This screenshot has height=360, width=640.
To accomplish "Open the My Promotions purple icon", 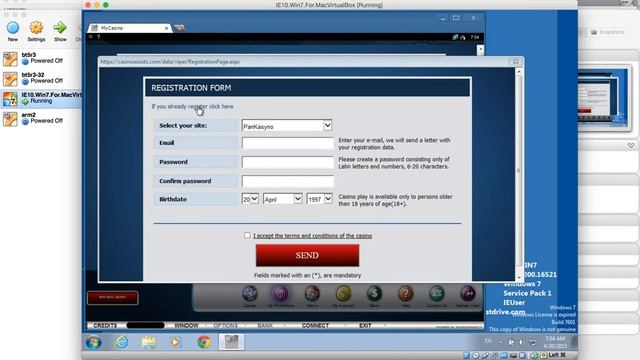I will pos(280,293).
